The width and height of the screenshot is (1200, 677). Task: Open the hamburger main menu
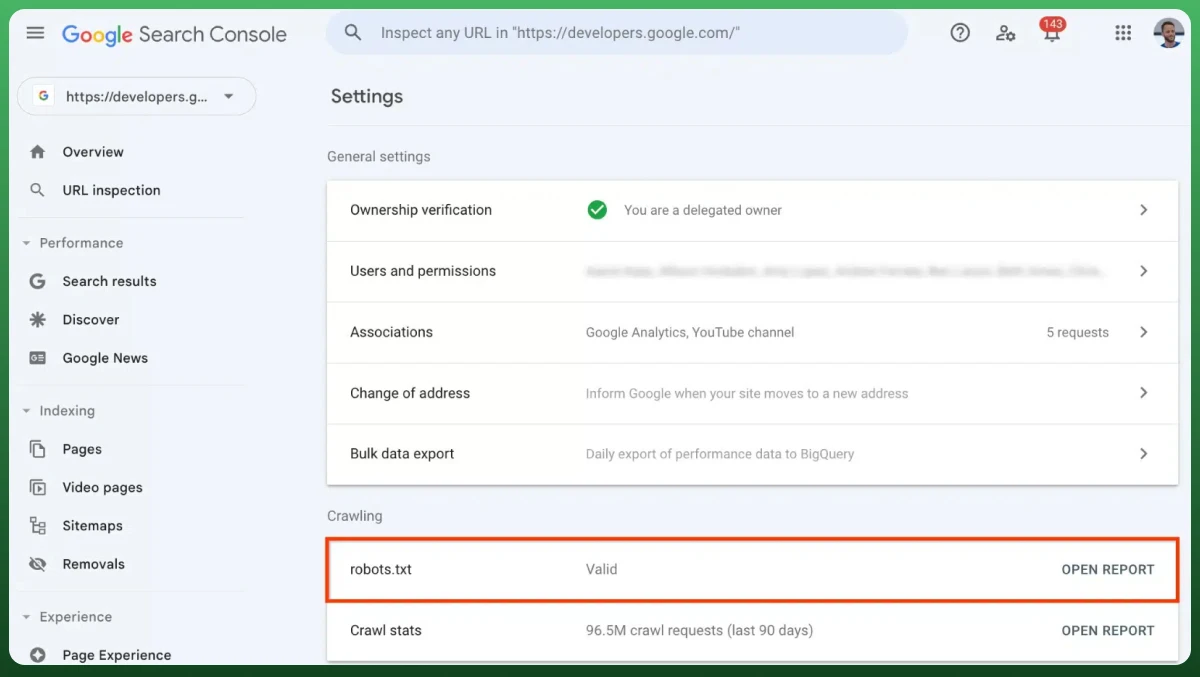click(x=35, y=33)
